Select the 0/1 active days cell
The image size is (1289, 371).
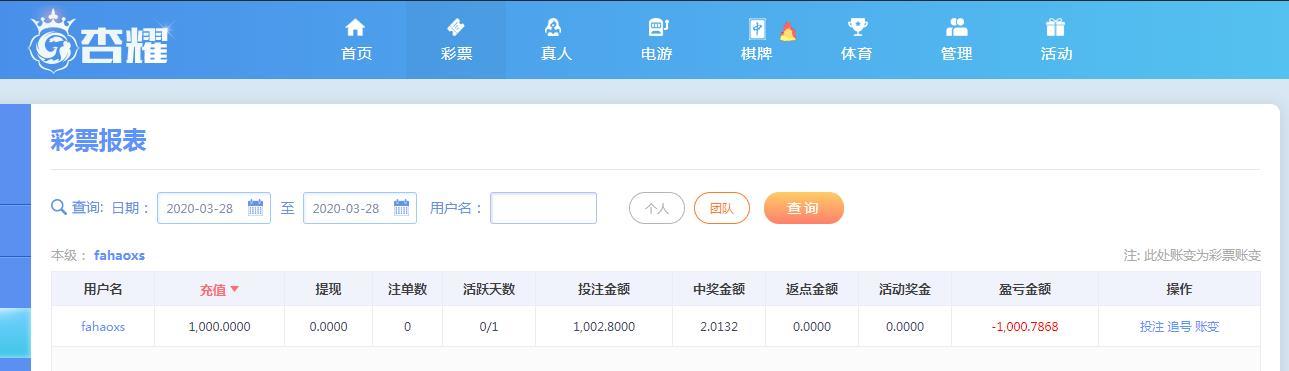489,326
